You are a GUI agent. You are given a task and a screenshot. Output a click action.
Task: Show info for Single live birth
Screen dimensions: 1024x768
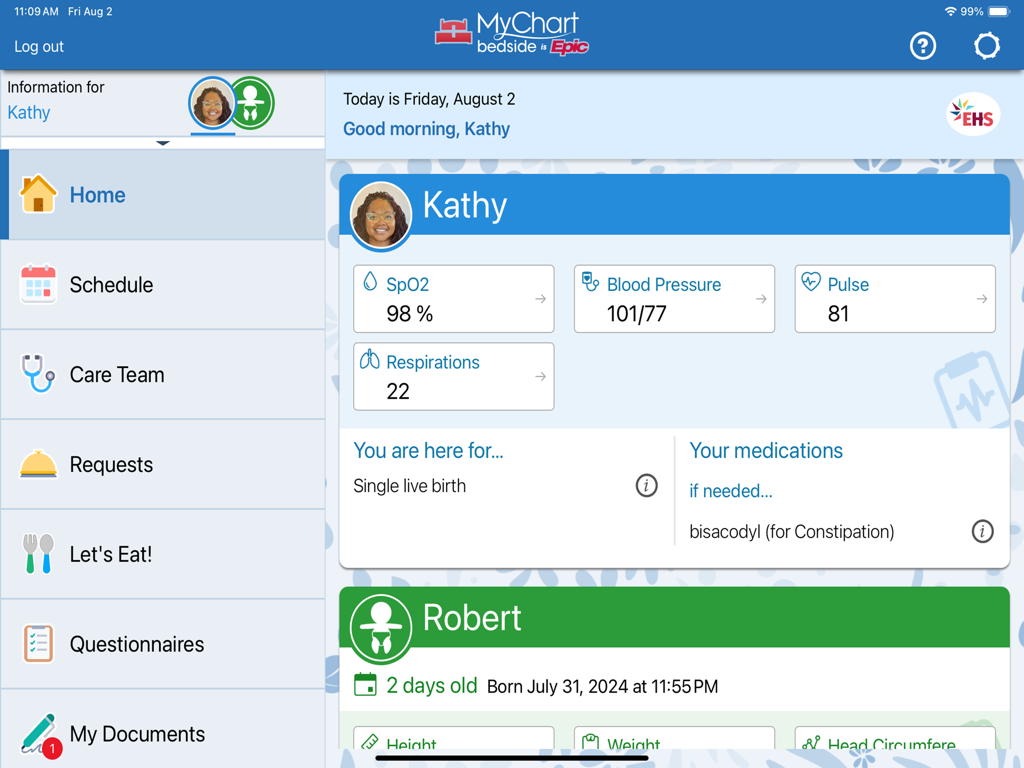tap(647, 485)
